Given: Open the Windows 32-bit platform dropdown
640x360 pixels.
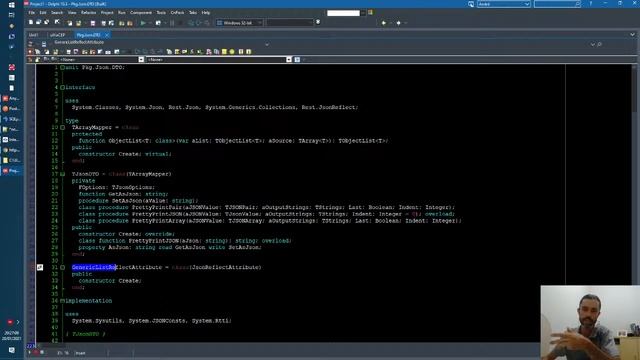Looking at the screenshot, I should [260, 23].
